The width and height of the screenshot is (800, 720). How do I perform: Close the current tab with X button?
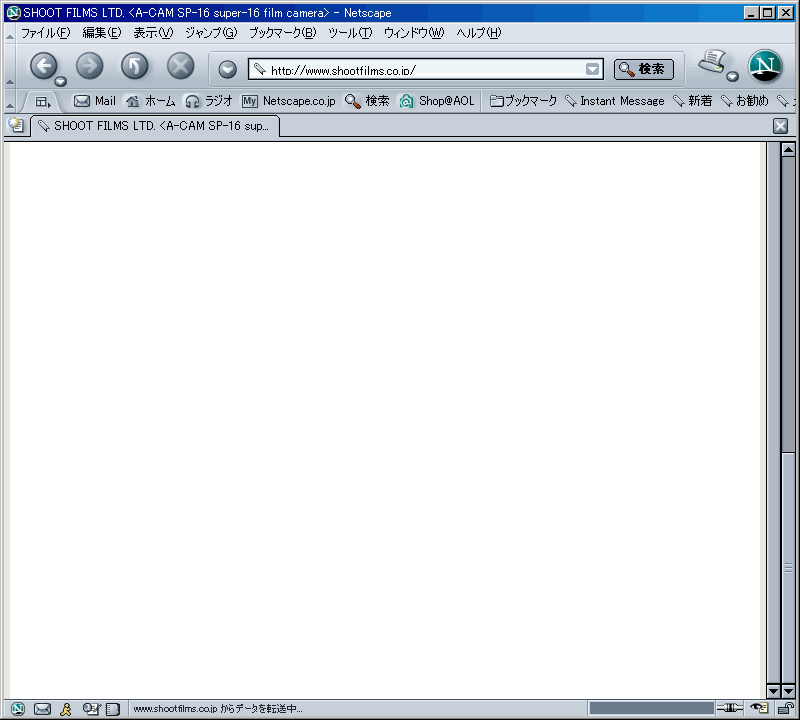[x=781, y=126]
